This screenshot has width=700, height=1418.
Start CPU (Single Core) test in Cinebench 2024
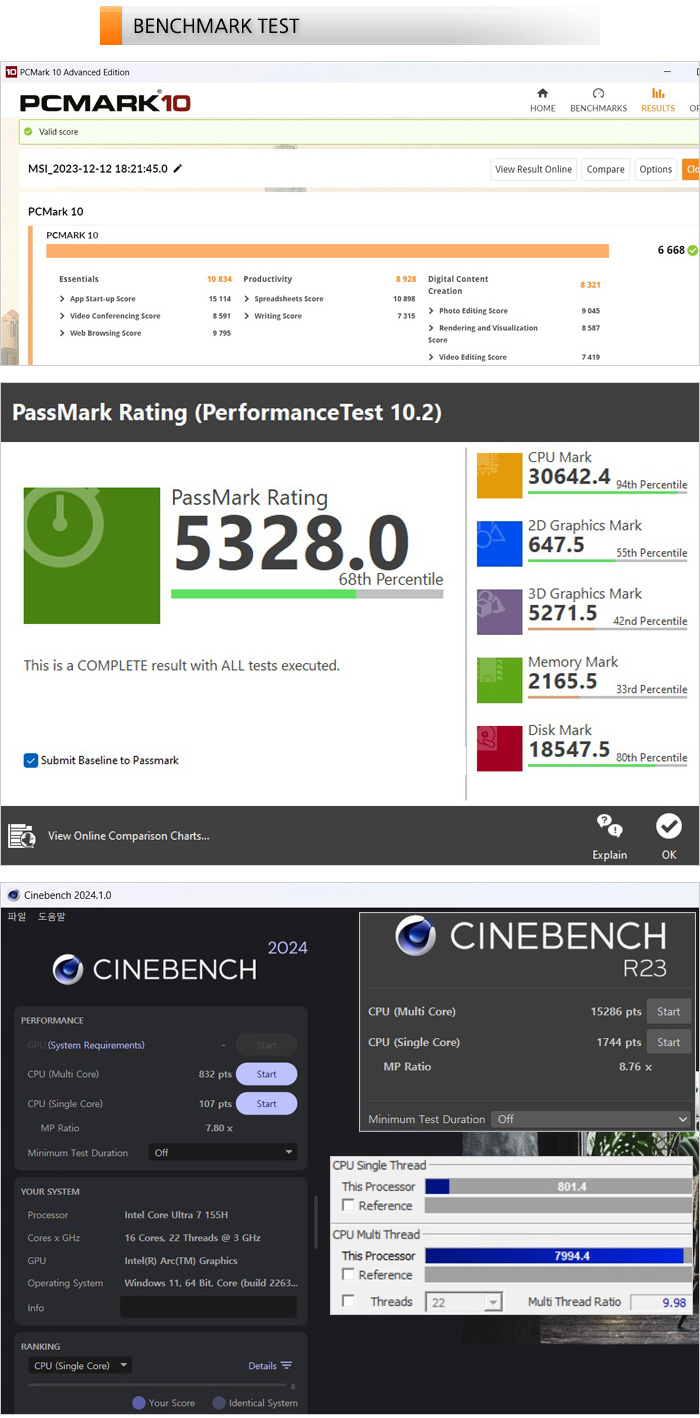(266, 1104)
